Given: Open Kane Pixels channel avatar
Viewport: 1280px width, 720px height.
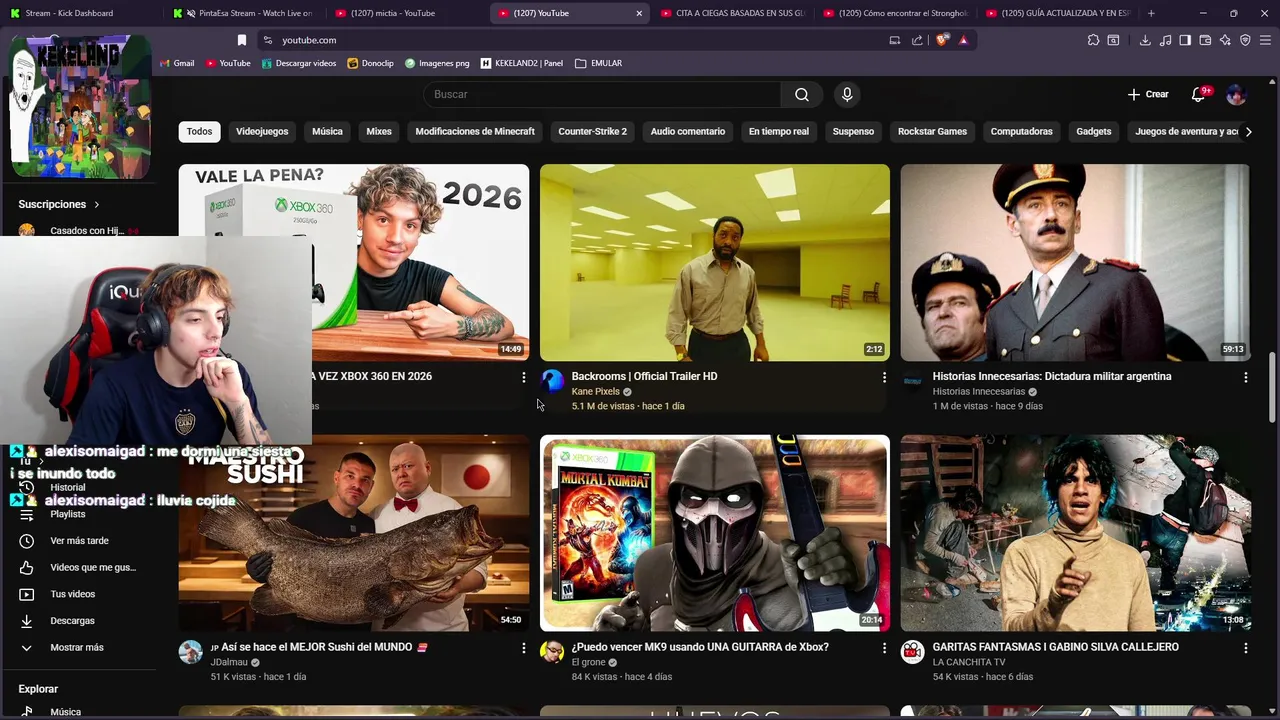Looking at the screenshot, I should pyautogui.click(x=552, y=381).
